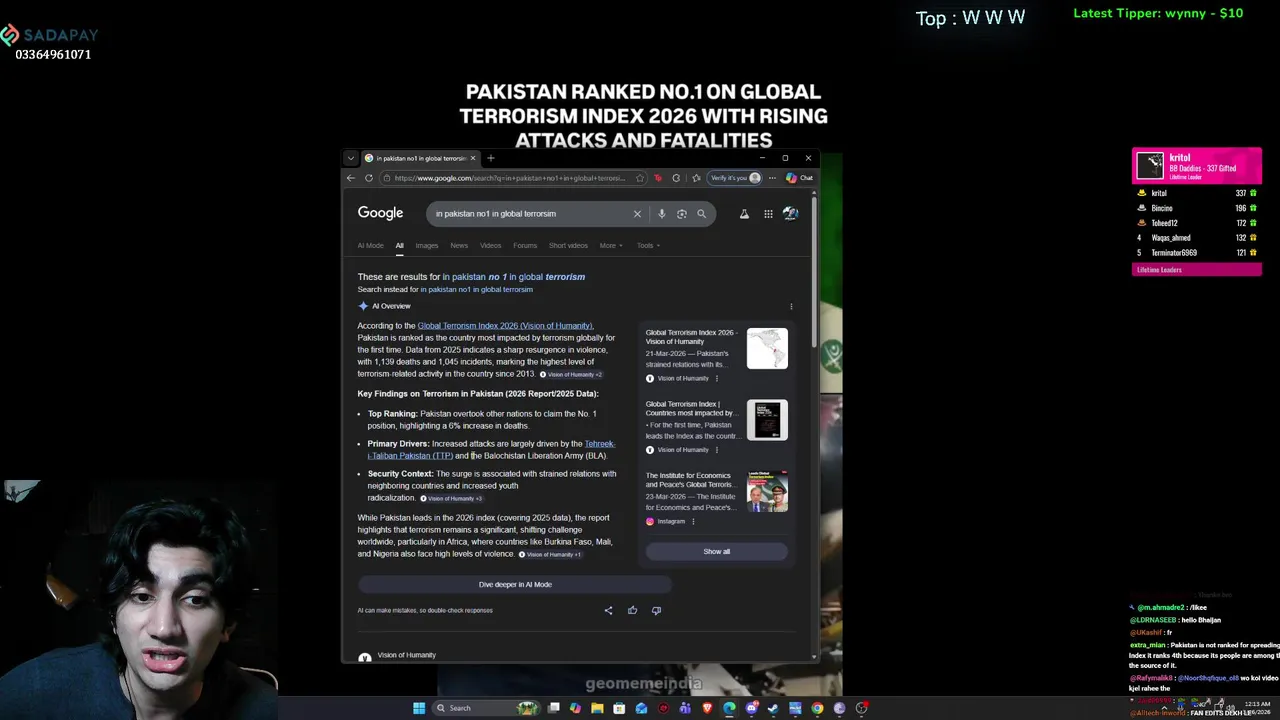Open the Google account avatar
The width and height of the screenshot is (1280, 720).
[790, 213]
